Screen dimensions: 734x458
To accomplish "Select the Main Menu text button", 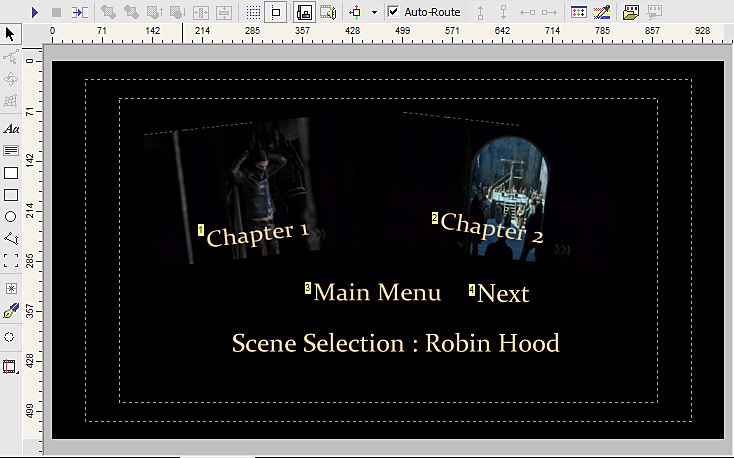I will click(x=377, y=293).
